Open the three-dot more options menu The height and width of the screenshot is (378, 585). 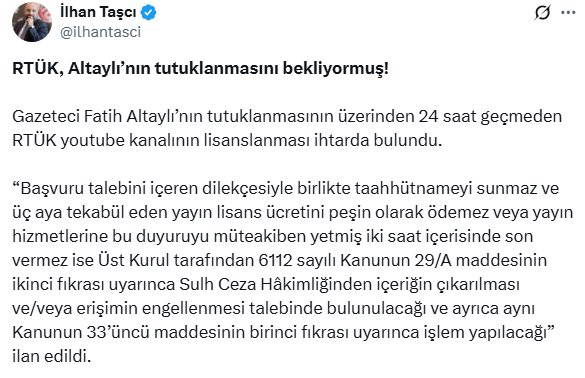pos(568,13)
